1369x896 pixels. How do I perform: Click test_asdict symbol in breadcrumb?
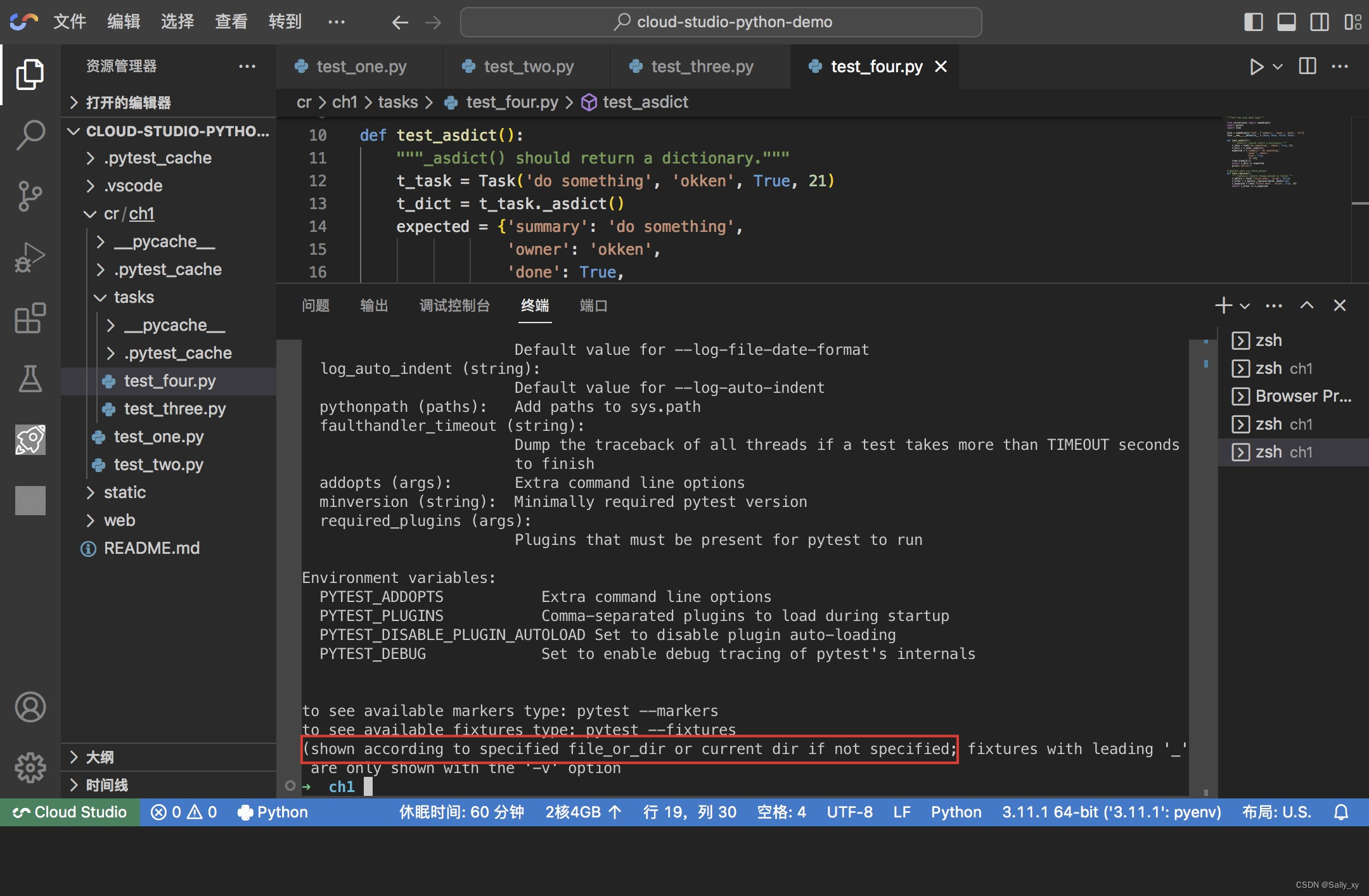(x=645, y=102)
